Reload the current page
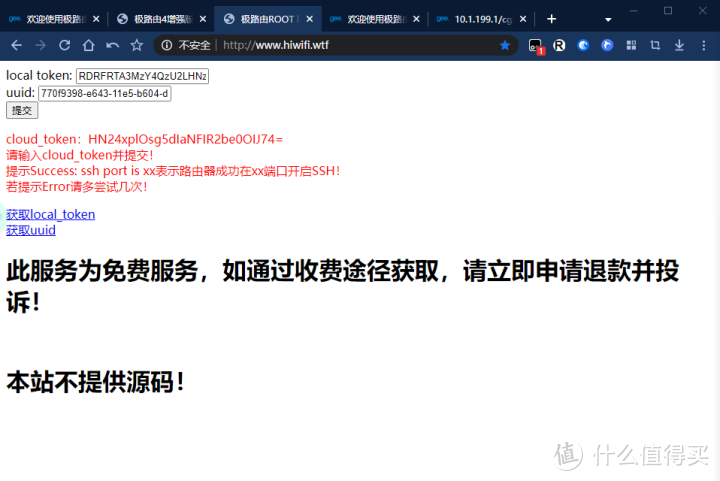The height and width of the screenshot is (481, 720). point(65,45)
